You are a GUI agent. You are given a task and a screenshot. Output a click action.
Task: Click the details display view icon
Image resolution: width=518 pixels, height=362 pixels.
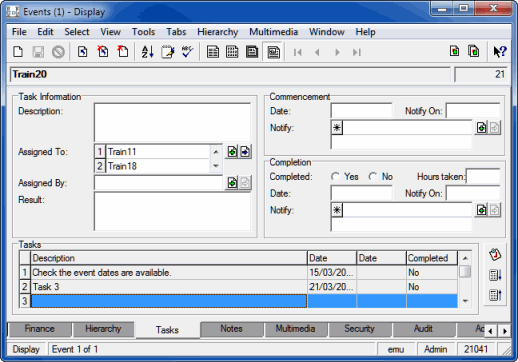tap(273, 52)
